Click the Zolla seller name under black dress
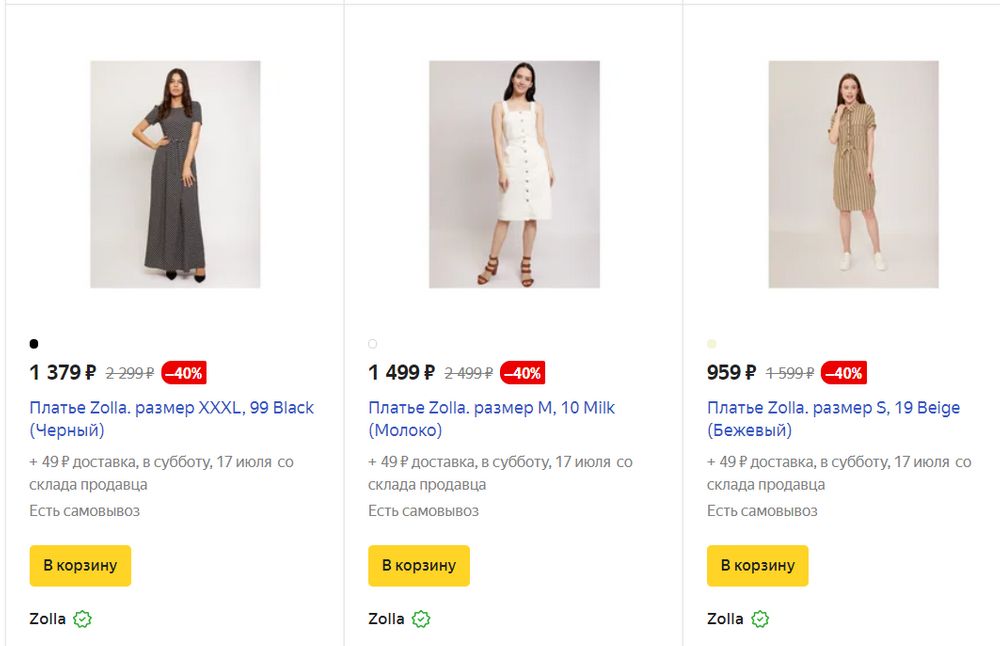This screenshot has height=646, width=1000. pos(48,619)
